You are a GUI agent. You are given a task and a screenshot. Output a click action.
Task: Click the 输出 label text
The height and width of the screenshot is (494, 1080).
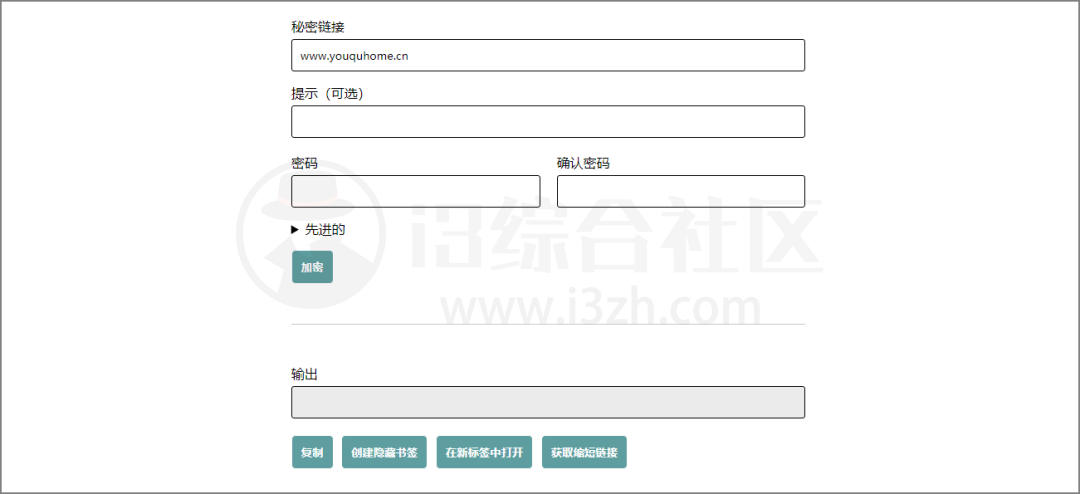coord(304,374)
